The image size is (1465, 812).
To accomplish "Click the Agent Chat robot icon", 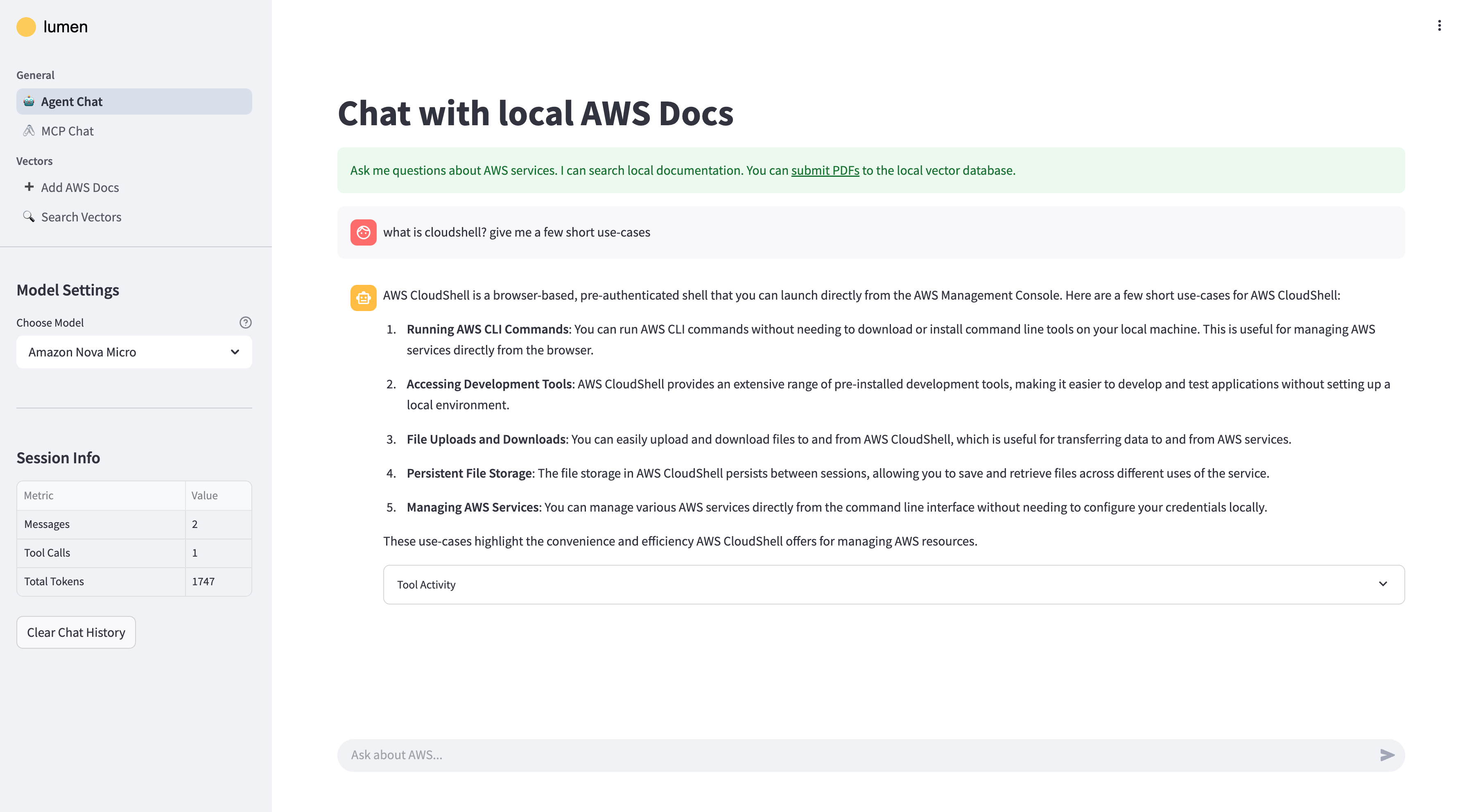I will (x=29, y=101).
